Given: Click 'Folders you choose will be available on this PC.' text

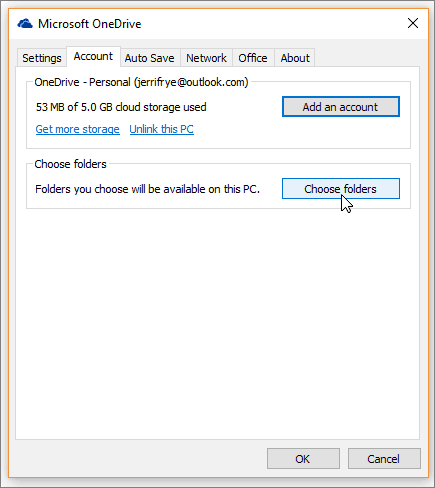Looking at the screenshot, I should pos(147,189).
